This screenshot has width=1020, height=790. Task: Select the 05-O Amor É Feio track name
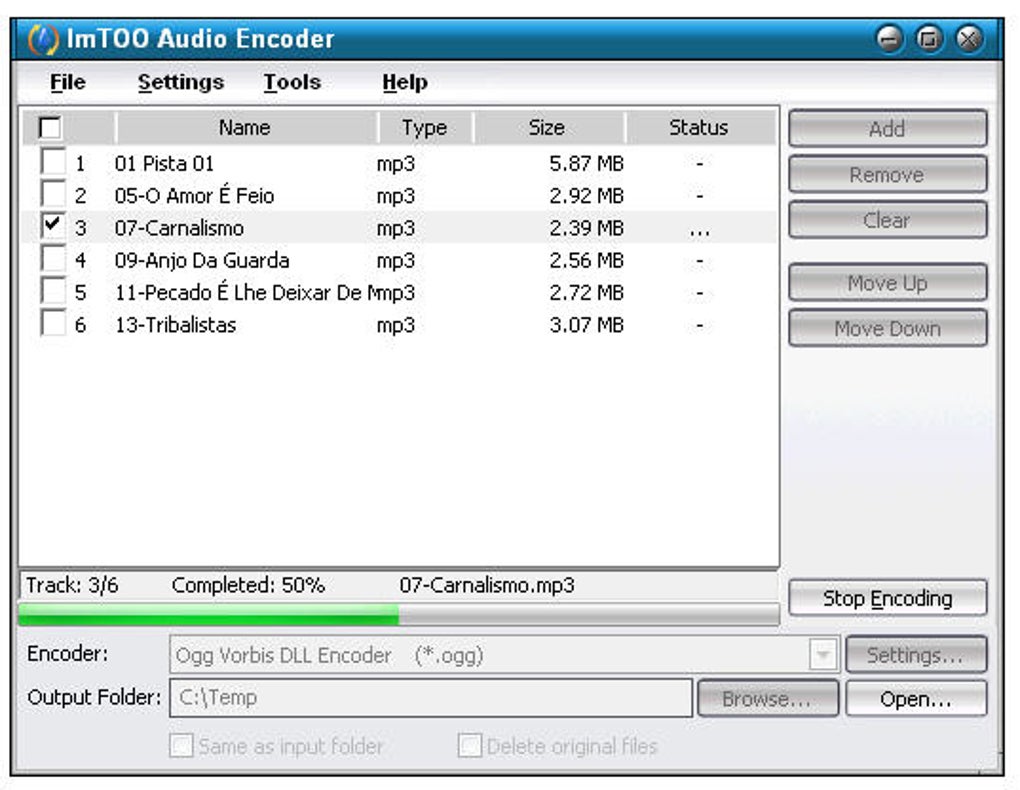(x=194, y=195)
